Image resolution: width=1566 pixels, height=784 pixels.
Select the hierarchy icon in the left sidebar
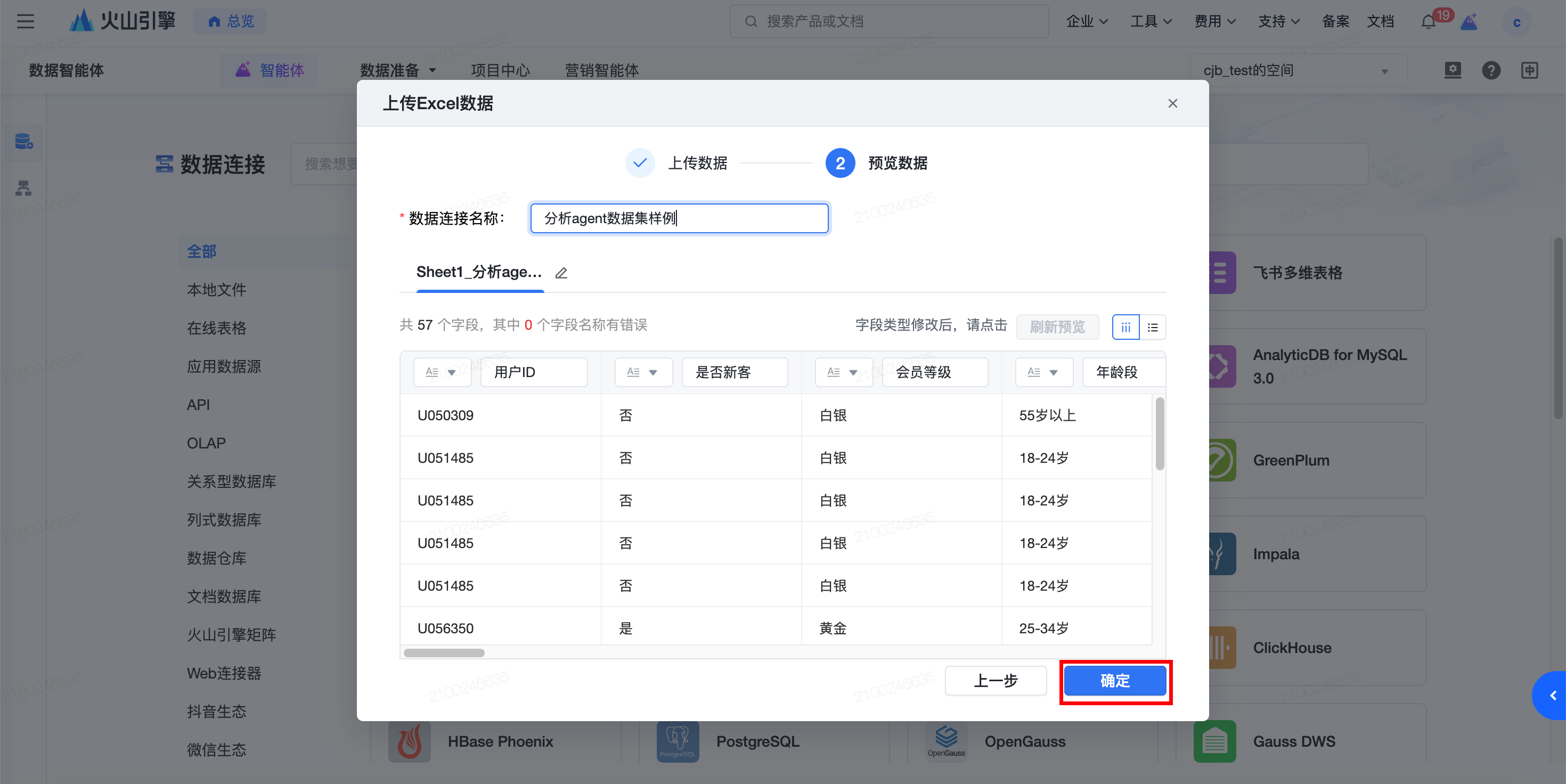coord(24,189)
